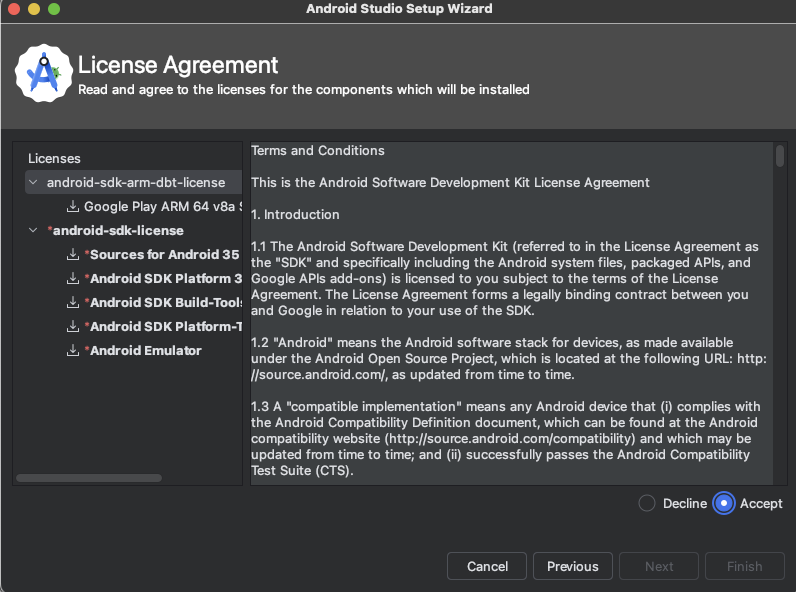Screen dimensions: 796x592
Task: Click download icon beside Sources for Android 35
Action: coord(73,254)
